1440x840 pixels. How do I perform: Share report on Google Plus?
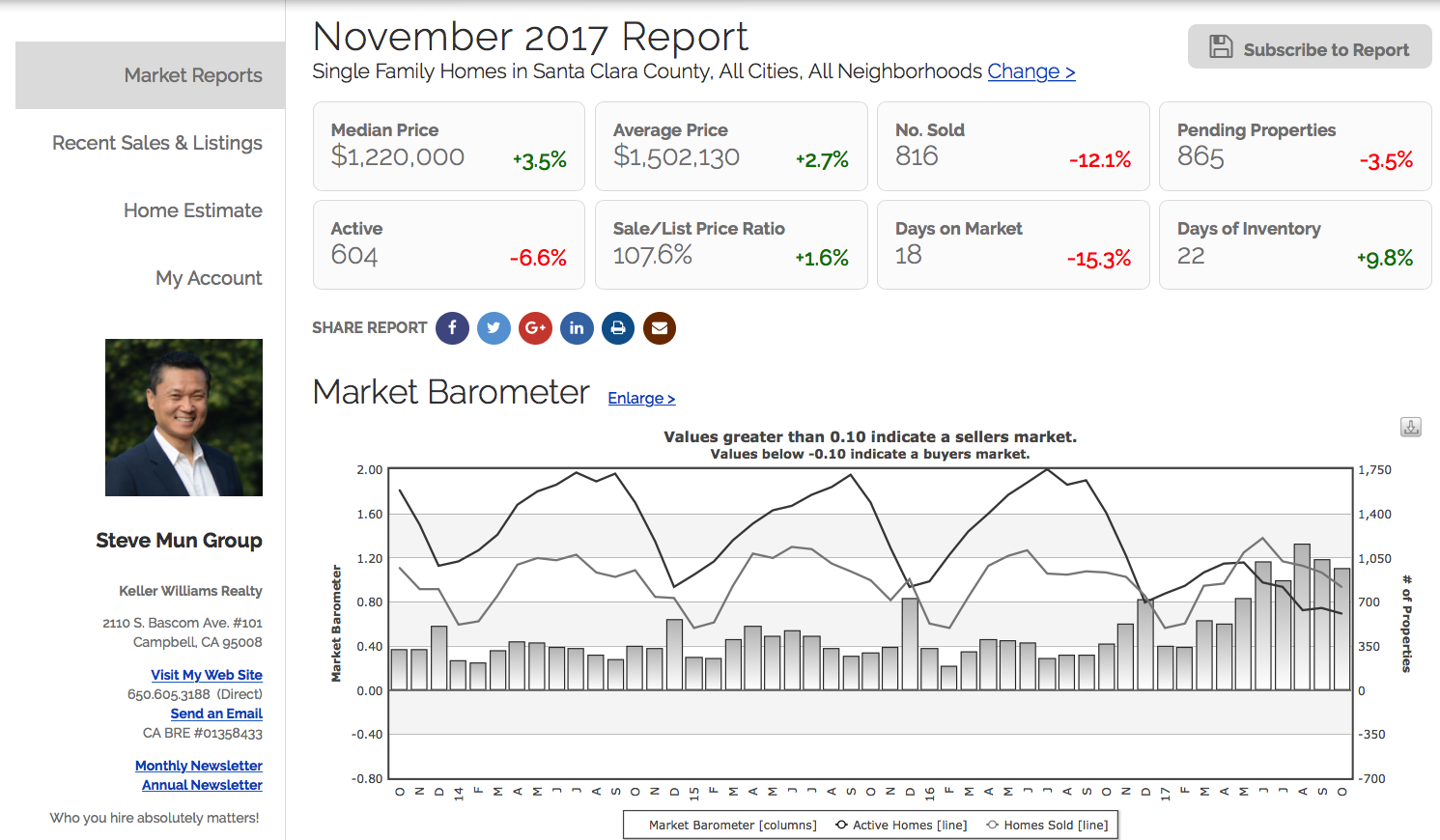[x=535, y=328]
